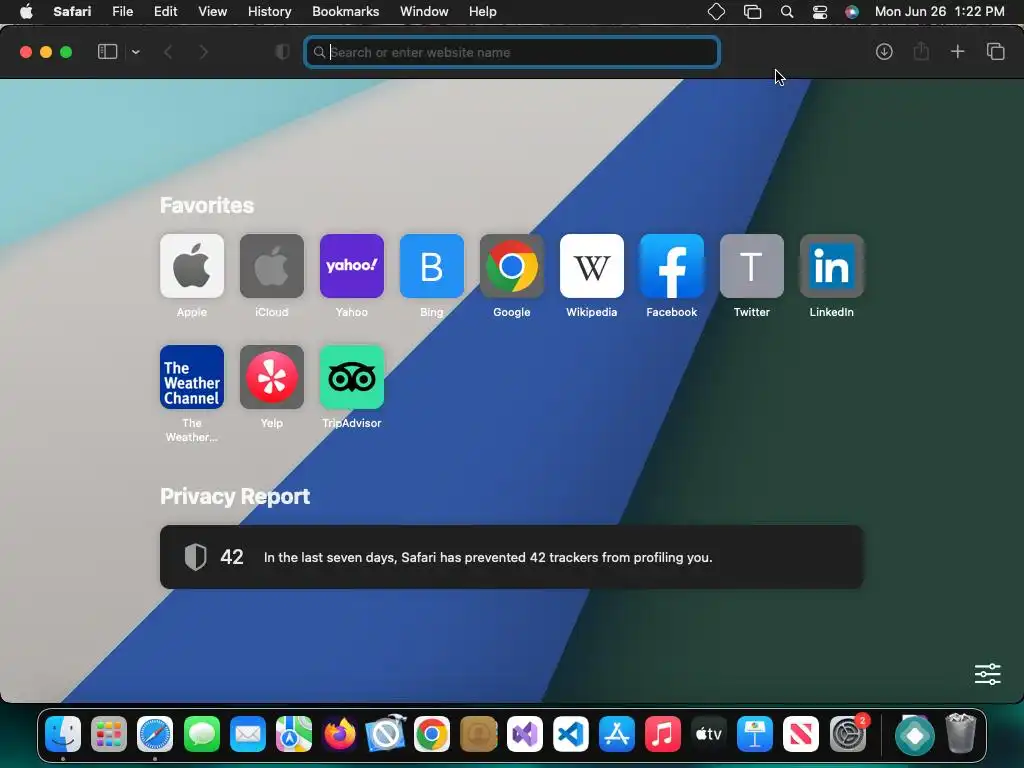The height and width of the screenshot is (768, 1024).
Task: Launch Visual Studio from the Dock
Action: [524, 734]
